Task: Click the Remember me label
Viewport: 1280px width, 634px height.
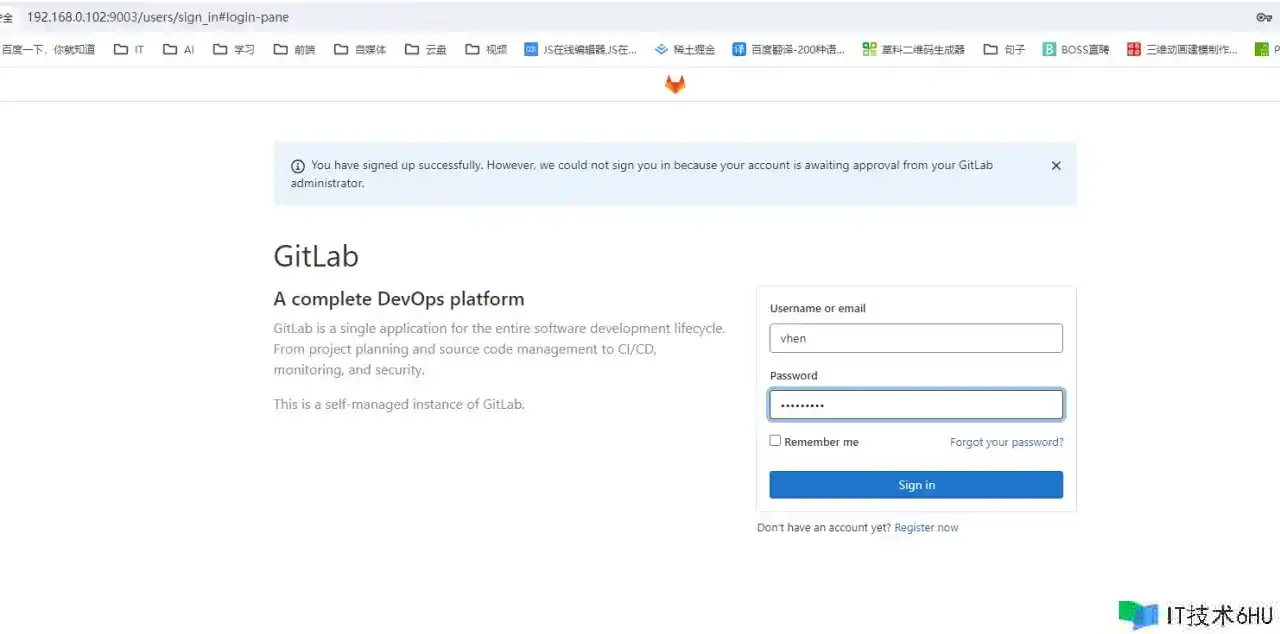Action: [821, 442]
